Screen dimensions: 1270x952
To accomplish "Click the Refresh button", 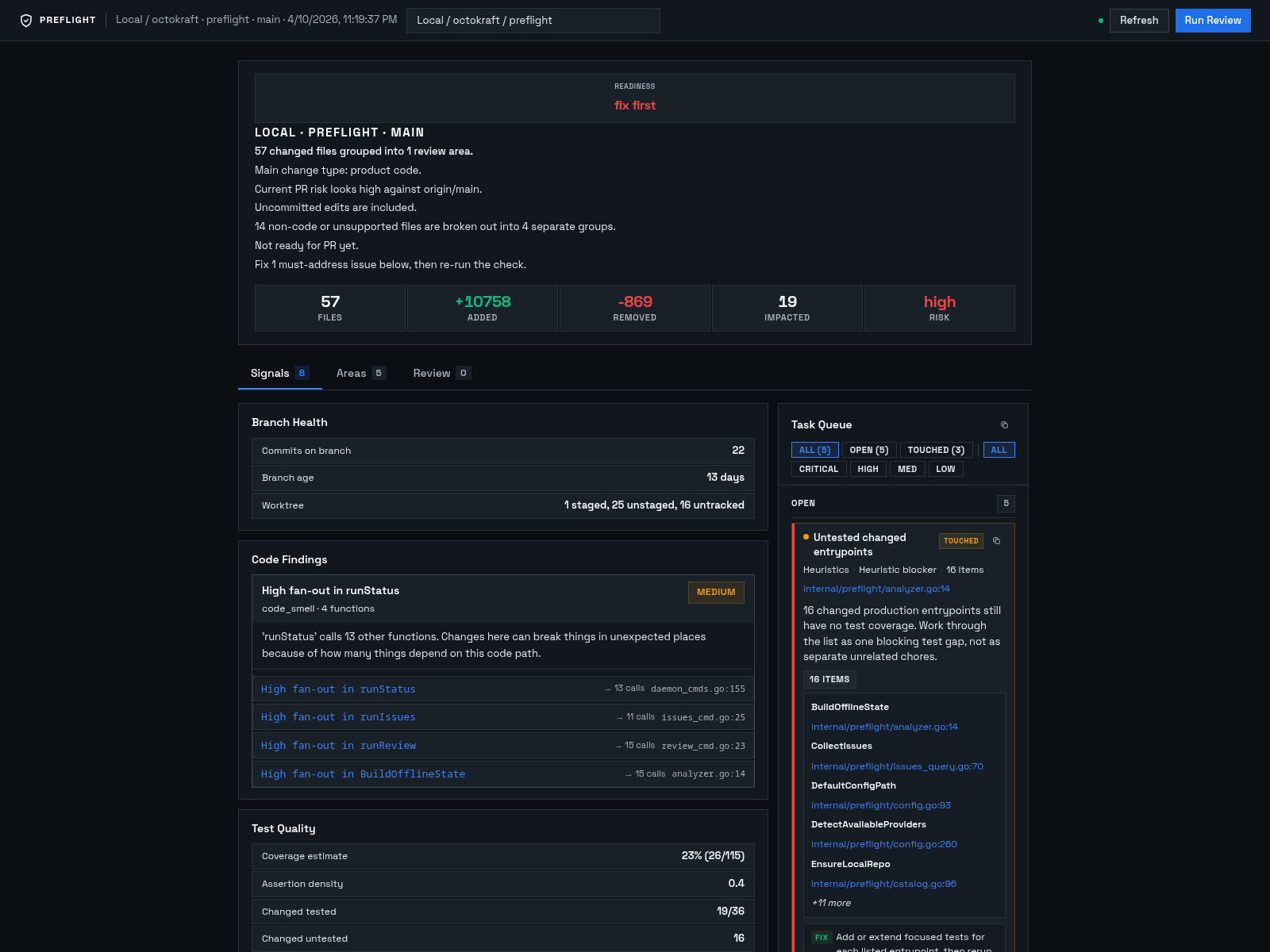I will pos(1138,21).
